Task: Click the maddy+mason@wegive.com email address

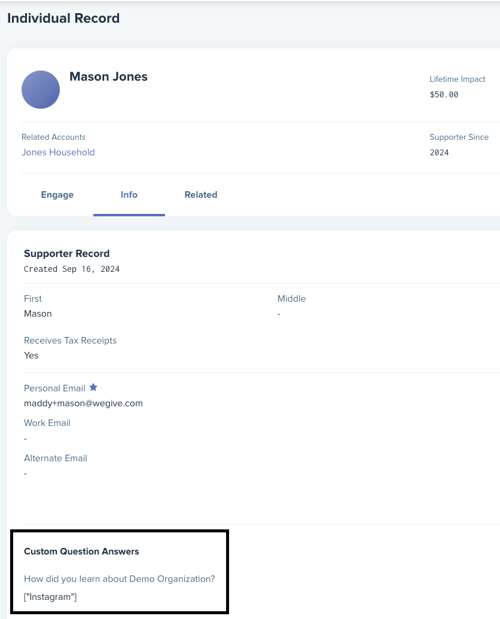Action: [x=83, y=403]
